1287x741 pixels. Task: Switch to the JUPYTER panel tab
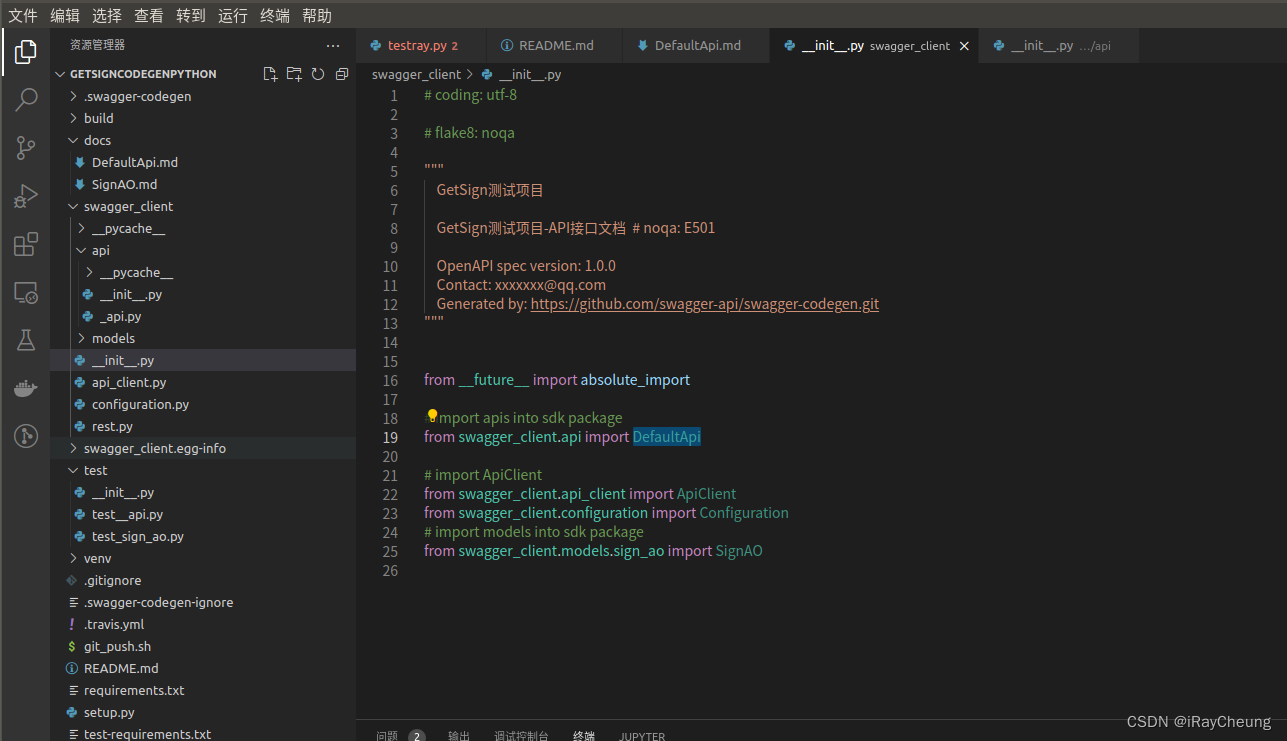point(642,735)
